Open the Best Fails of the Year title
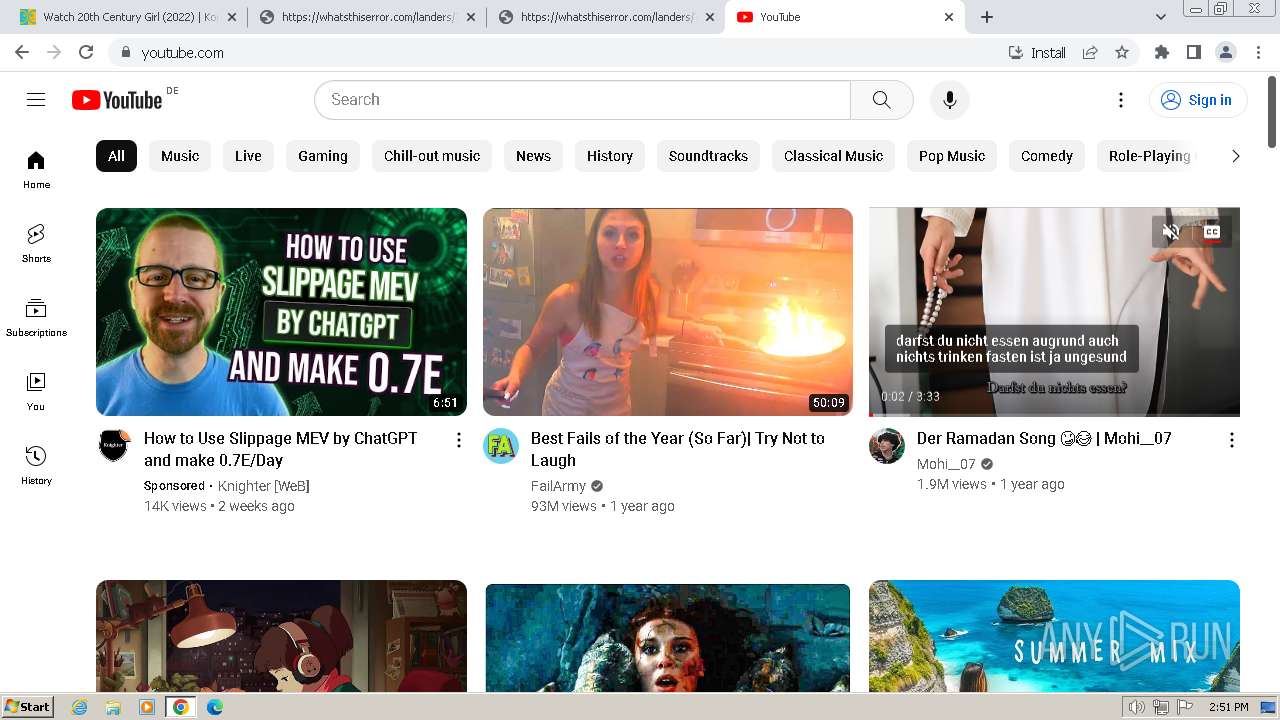Viewport: 1280px width, 720px height. (678, 449)
